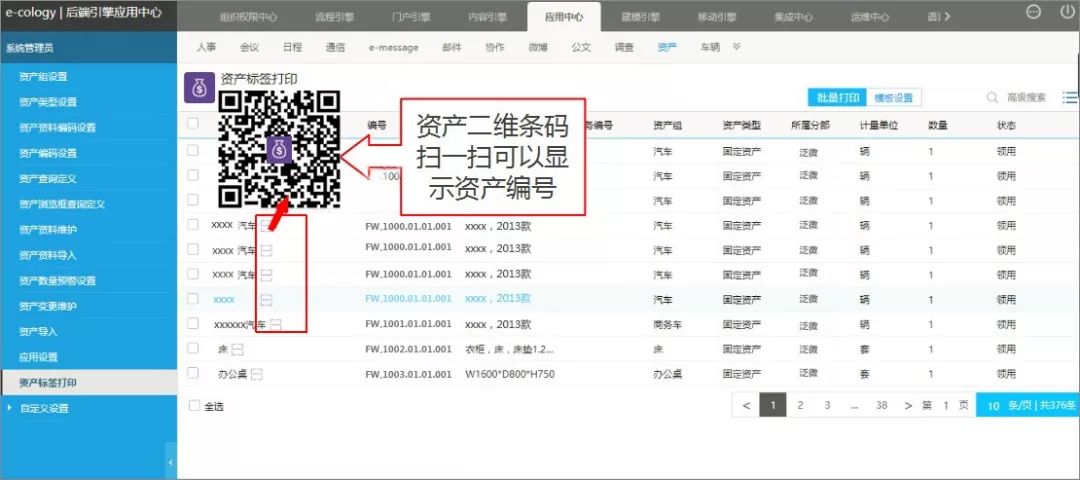Screen dimensions: 1080x480
Task: Click the purple asset money-bag icon
Action: point(199,87)
